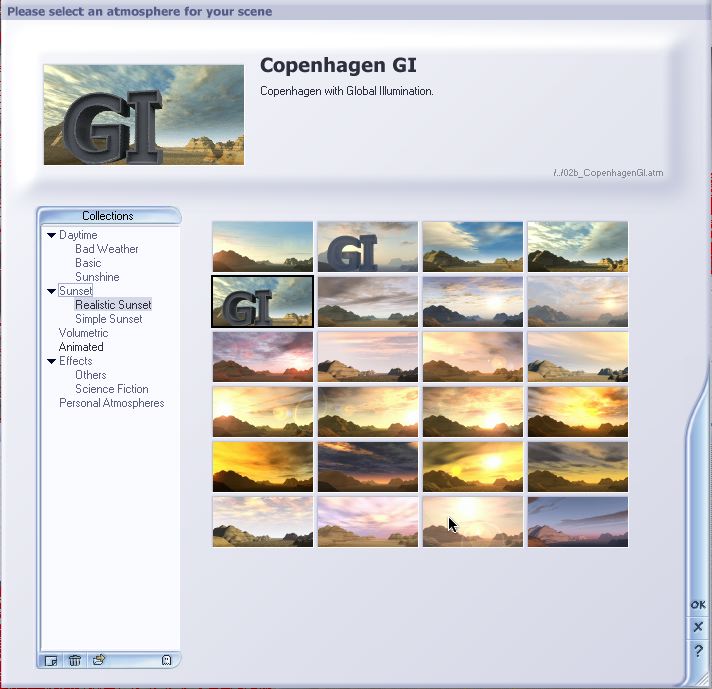Pick the first thumbnail in the first row
Viewport: 712px width, 689px height.
(262, 247)
